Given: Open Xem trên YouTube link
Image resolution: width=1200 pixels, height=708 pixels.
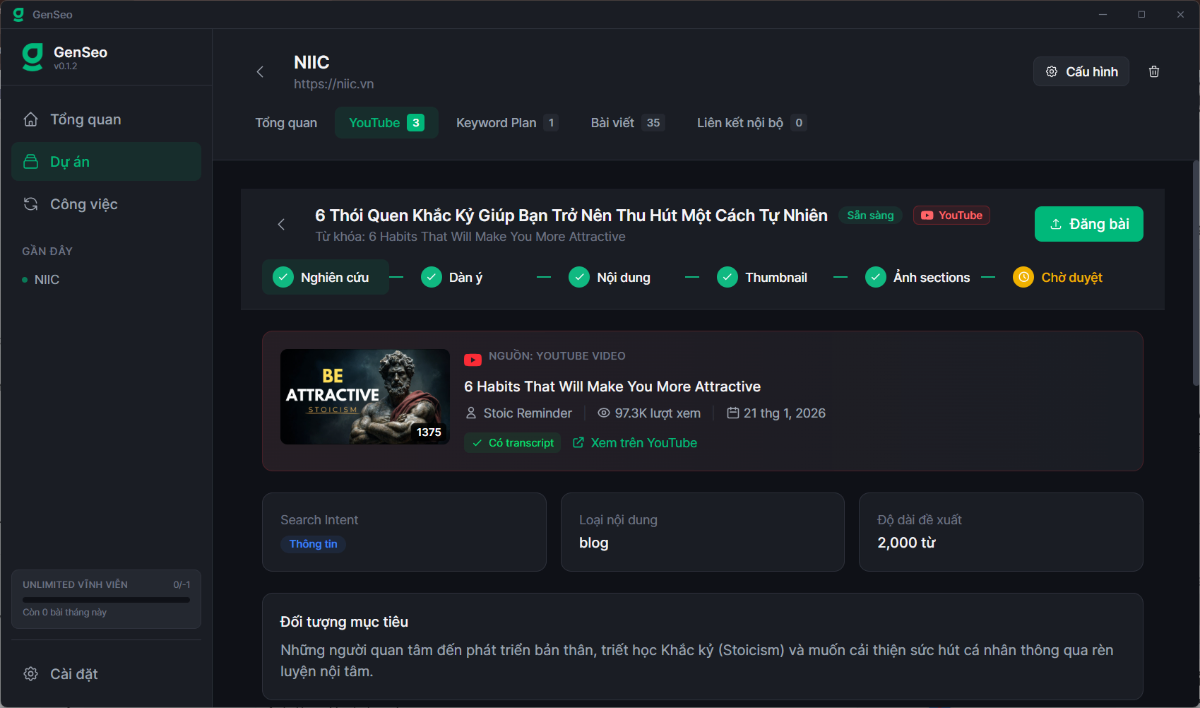Looking at the screenshot, I should [634, 442].
